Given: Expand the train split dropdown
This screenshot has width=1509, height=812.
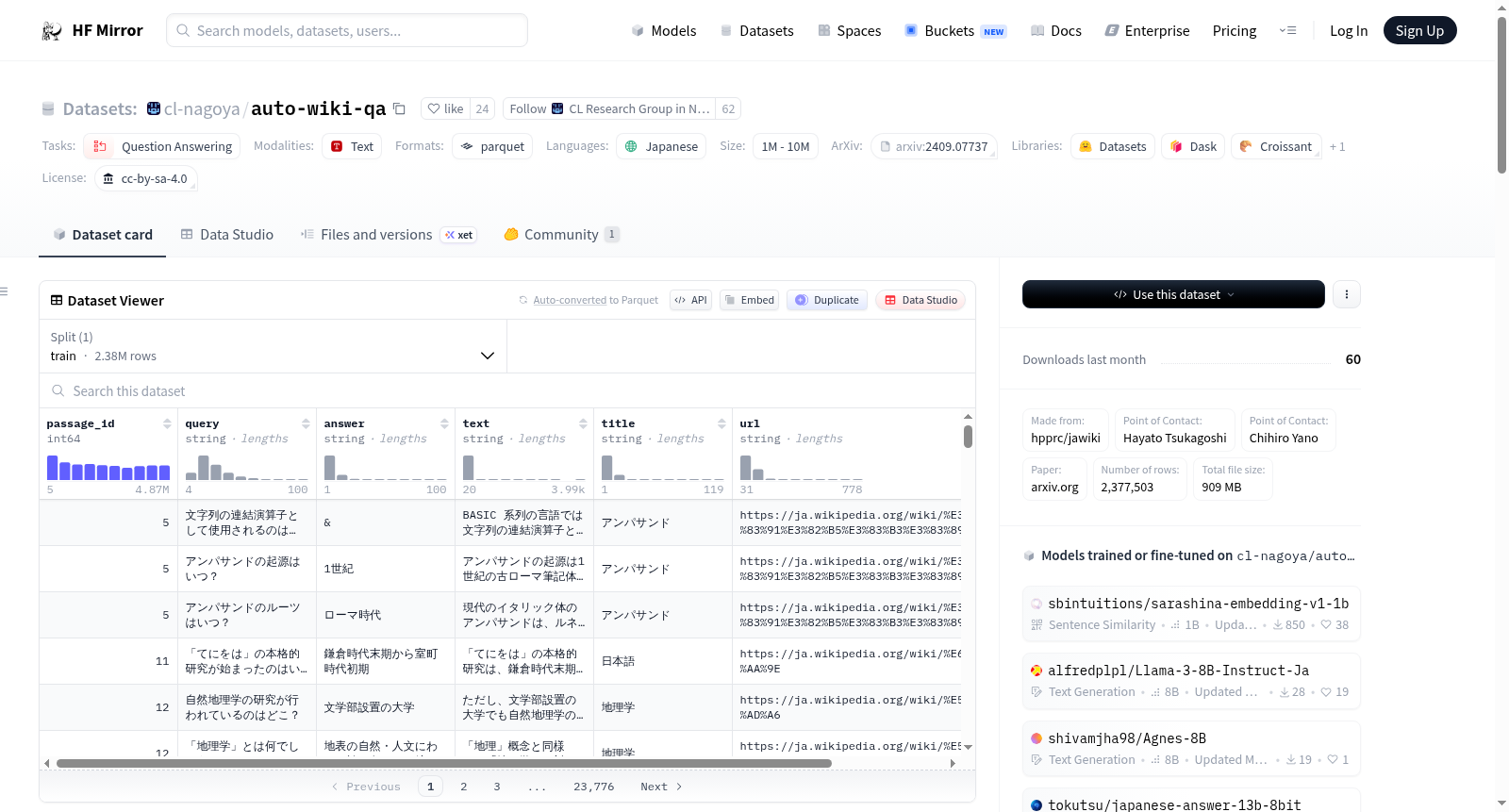Looking at the screenshot, I should coord(273,346).
